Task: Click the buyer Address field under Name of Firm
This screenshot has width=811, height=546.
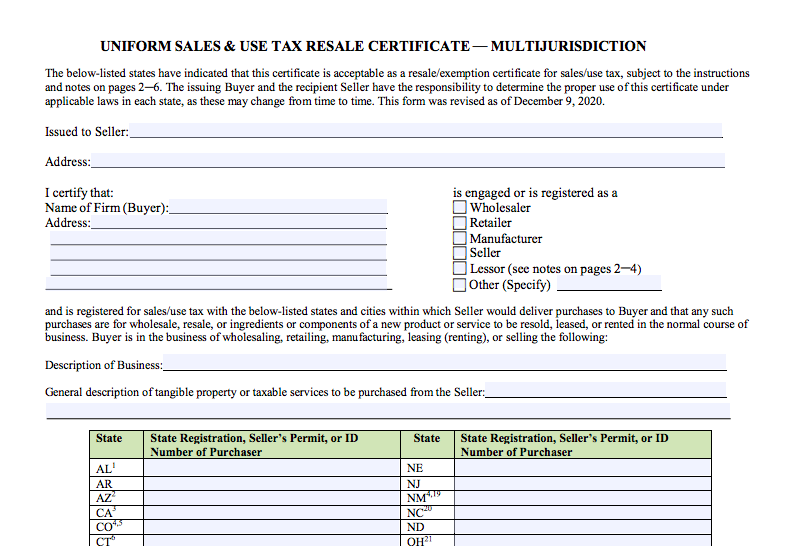Action: 239,223
